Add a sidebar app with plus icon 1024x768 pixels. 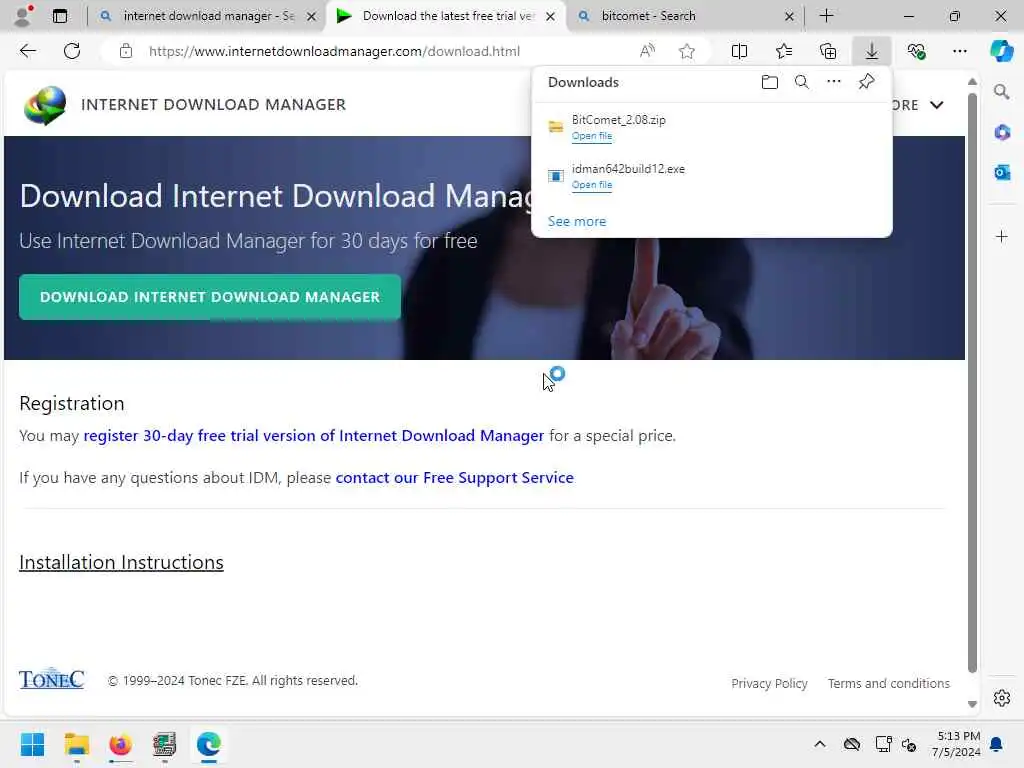pos(1002,236)
